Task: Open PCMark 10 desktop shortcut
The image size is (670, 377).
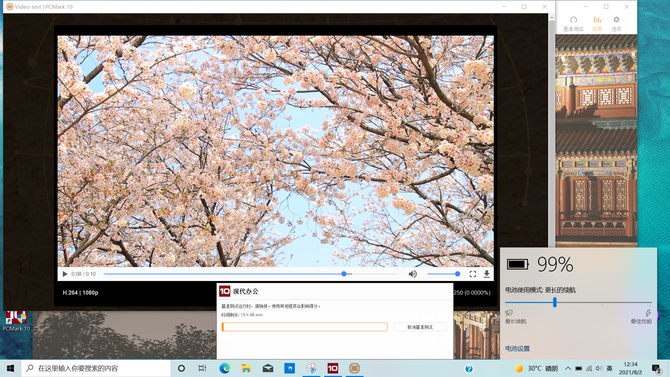Action: point(16,321)
